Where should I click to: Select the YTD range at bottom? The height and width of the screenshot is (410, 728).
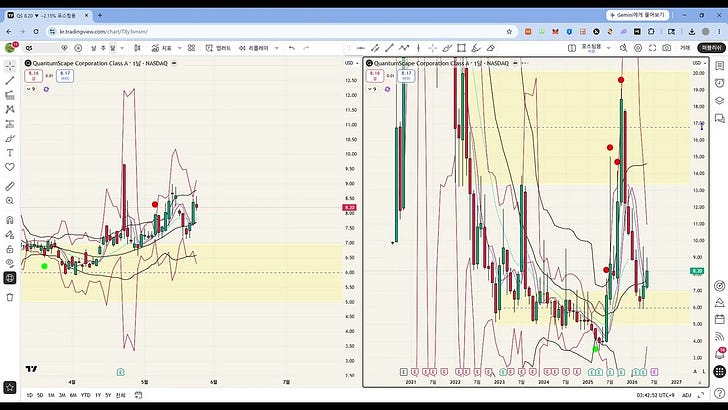(85, 395)
